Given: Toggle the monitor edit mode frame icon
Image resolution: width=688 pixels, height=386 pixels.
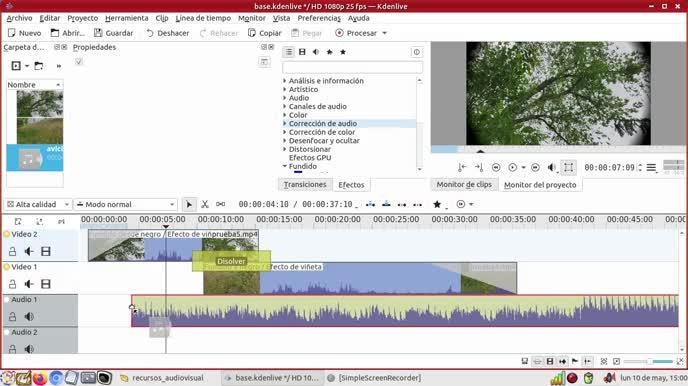Looking at the screenshot, I should pos(569,168).
